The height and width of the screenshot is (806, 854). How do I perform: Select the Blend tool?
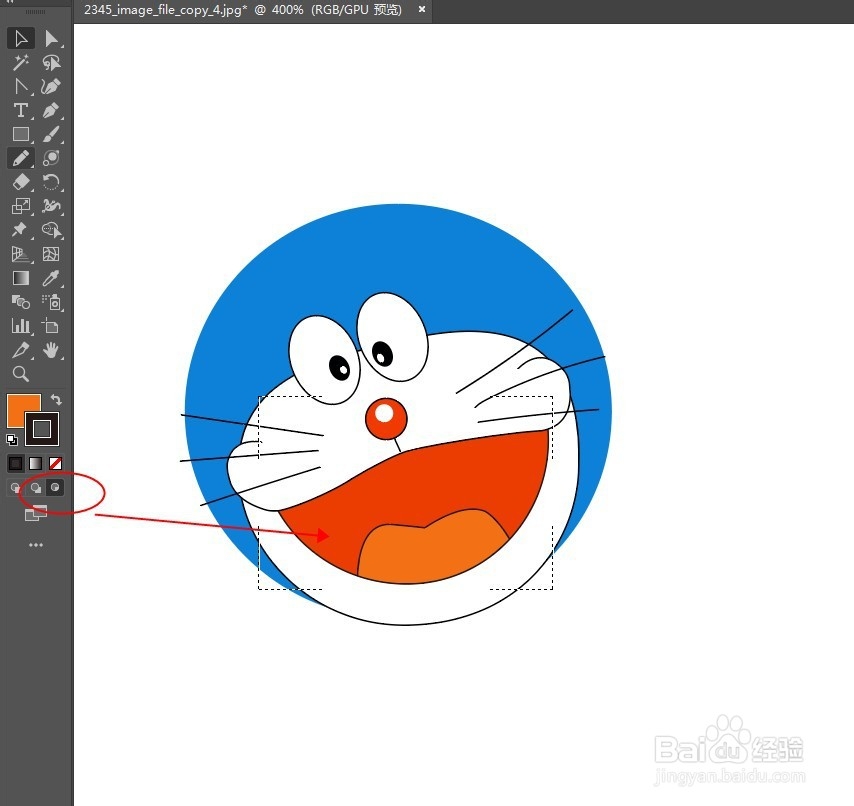(x=21, y=302)
